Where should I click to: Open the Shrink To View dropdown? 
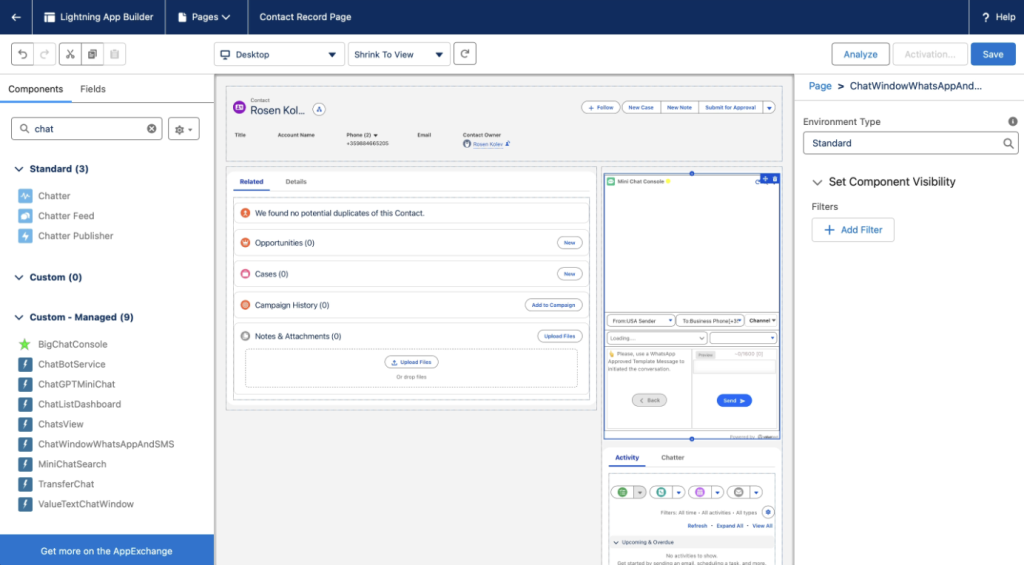tap(398, 55)
